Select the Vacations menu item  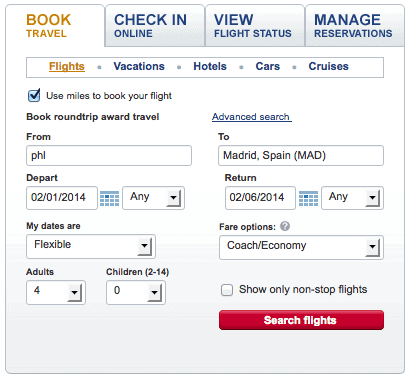click(x=139, y=66)
